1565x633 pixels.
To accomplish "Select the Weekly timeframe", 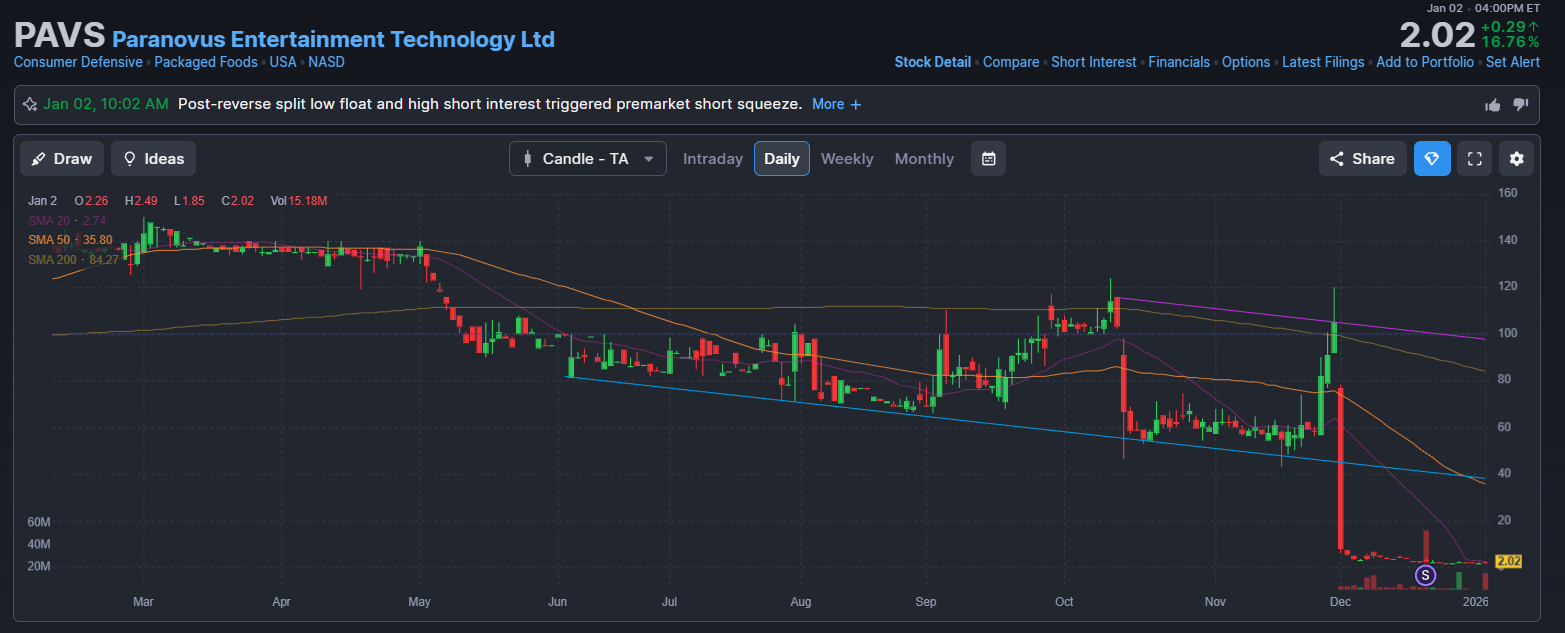I will [846, 159].
